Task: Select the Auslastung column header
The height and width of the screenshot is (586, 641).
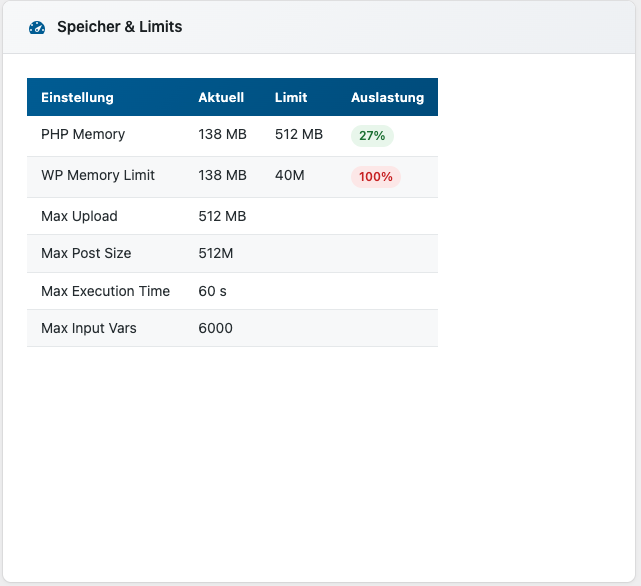Action: point(387,98)
